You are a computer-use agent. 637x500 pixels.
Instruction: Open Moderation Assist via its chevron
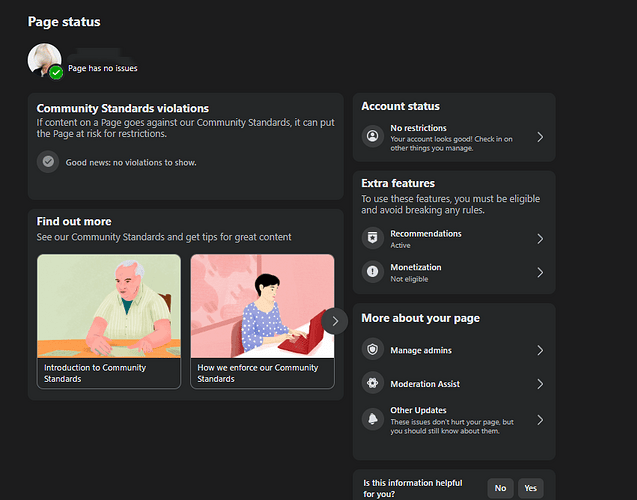click(540, 384)
